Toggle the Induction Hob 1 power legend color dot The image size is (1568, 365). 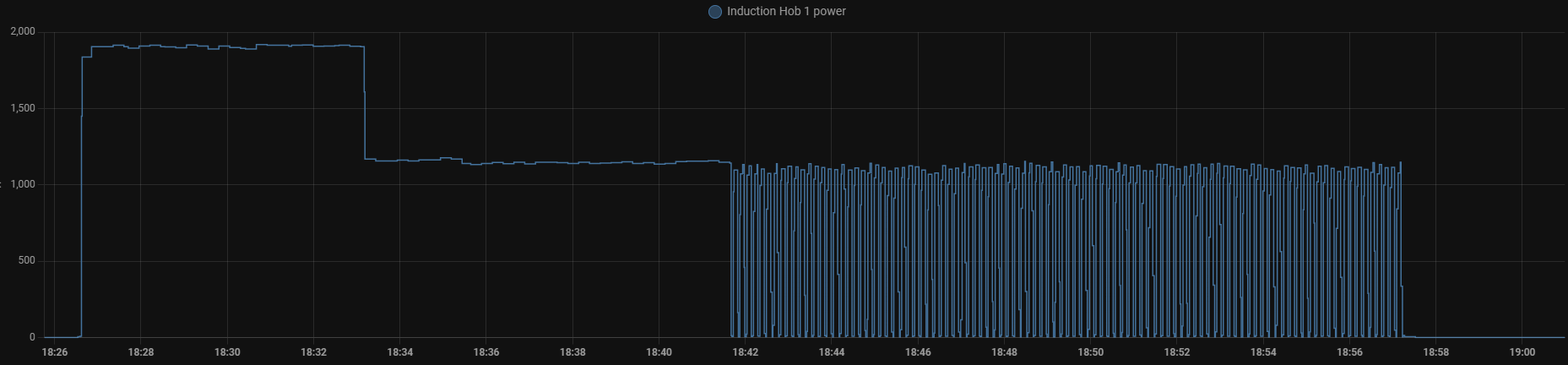[x=715, y=12]
